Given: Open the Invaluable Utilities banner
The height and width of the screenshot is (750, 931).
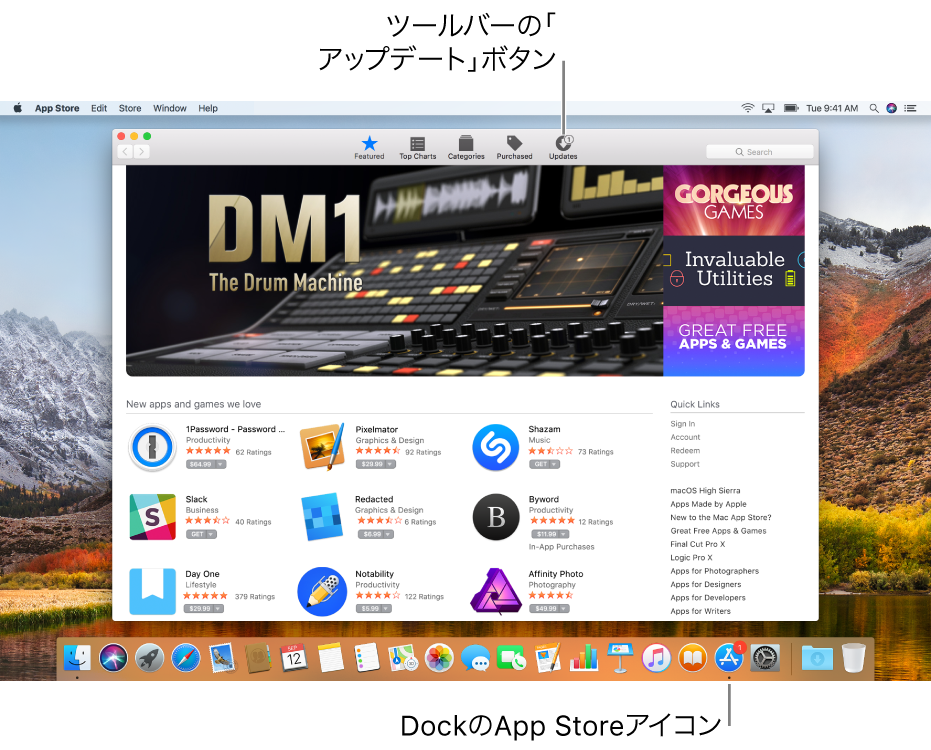Looking at the screenshot, I should tap(734, 271).
